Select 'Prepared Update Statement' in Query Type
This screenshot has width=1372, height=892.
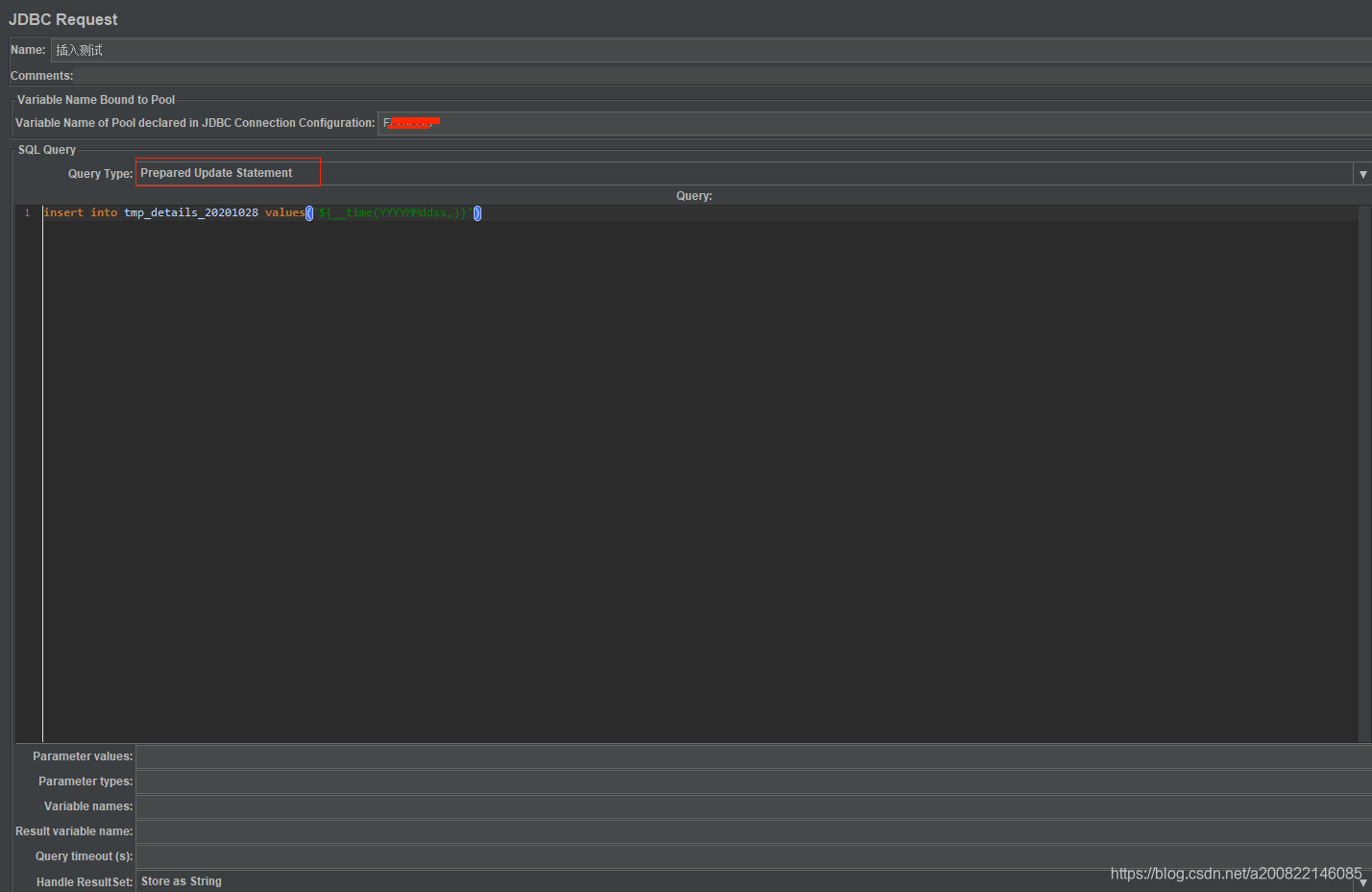click(x=215, y=173)
